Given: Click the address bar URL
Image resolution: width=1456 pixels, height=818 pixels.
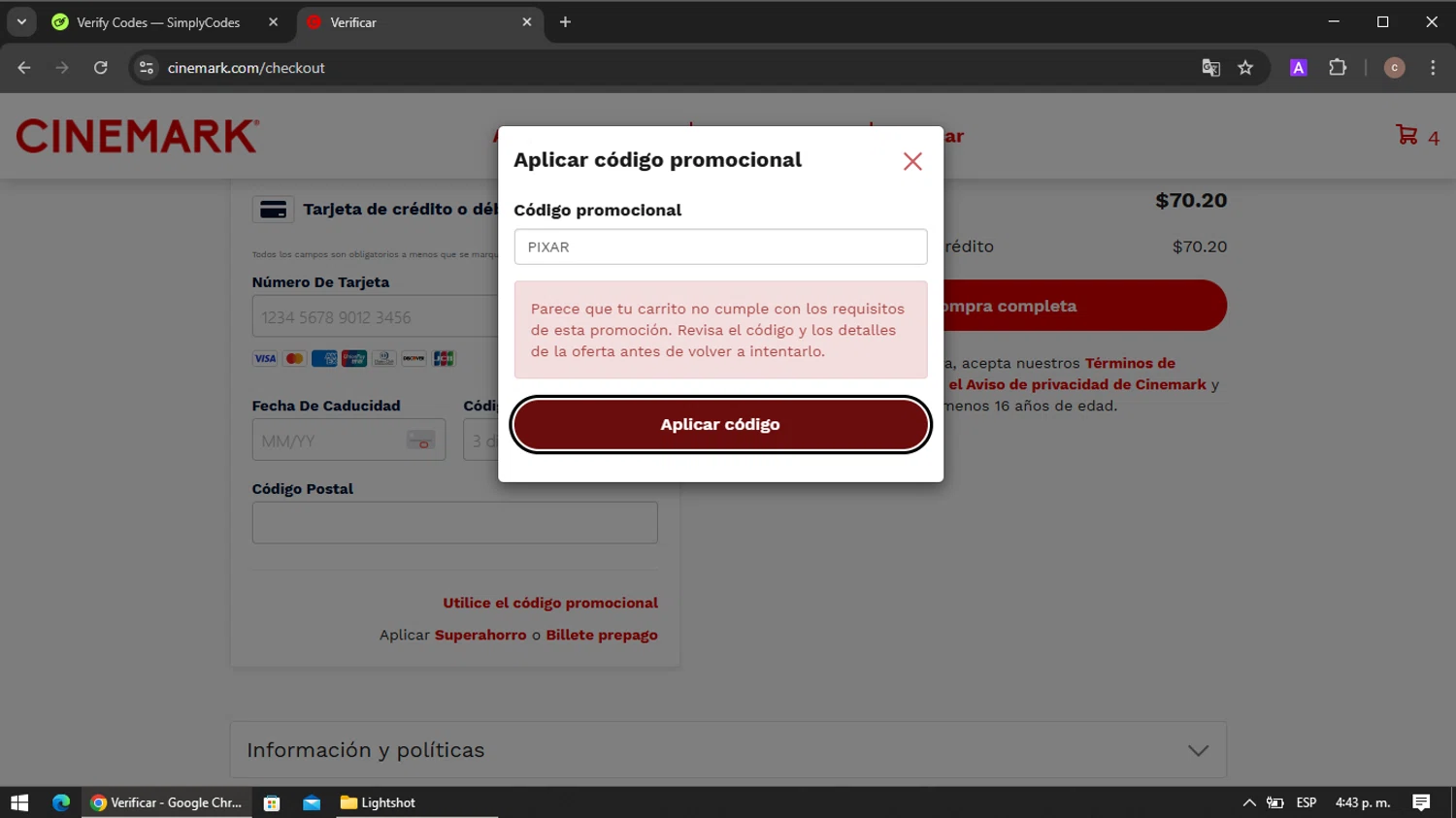Looking at the screenshot, I should tap(246, 68).
